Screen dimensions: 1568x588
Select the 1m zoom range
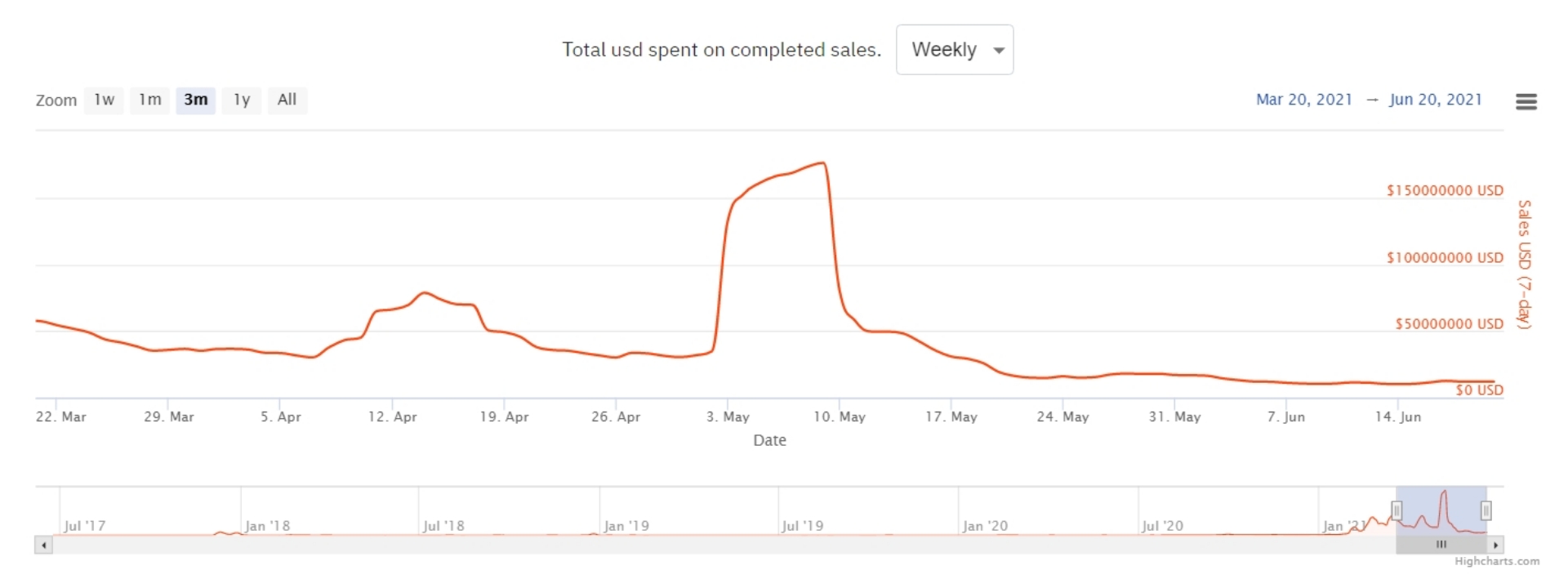pos(149,100)
